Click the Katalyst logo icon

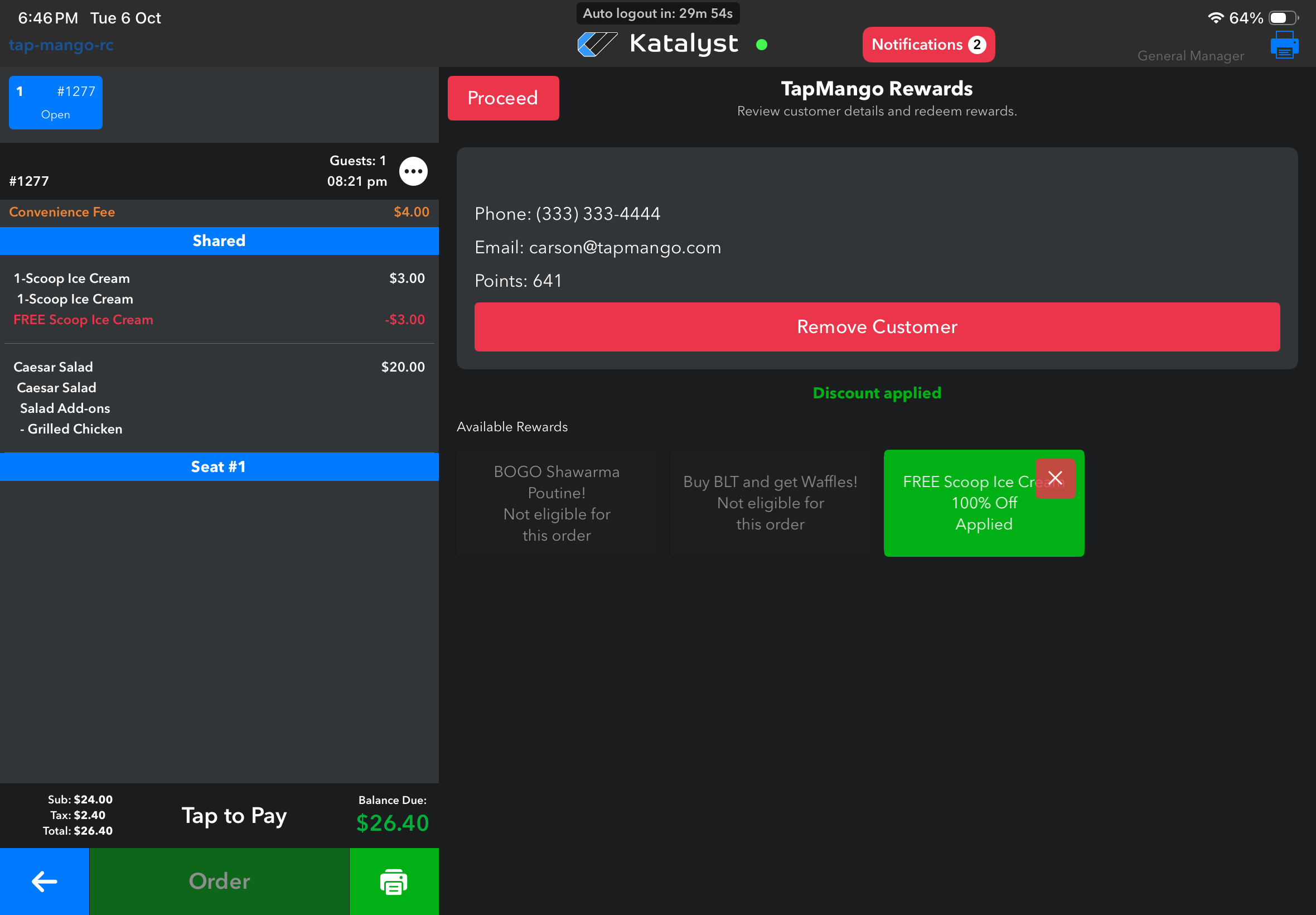[597, 44]
